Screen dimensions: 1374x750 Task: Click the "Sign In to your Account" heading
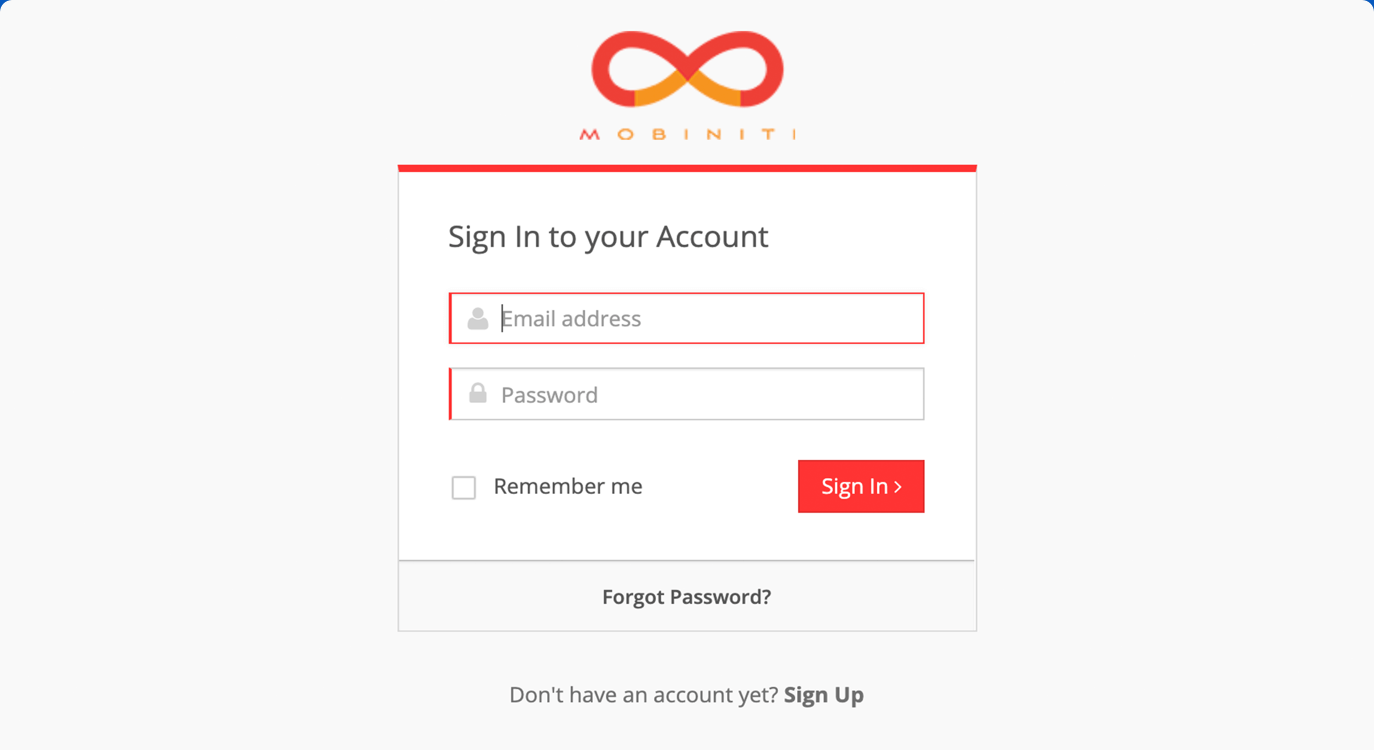point(608,236)
